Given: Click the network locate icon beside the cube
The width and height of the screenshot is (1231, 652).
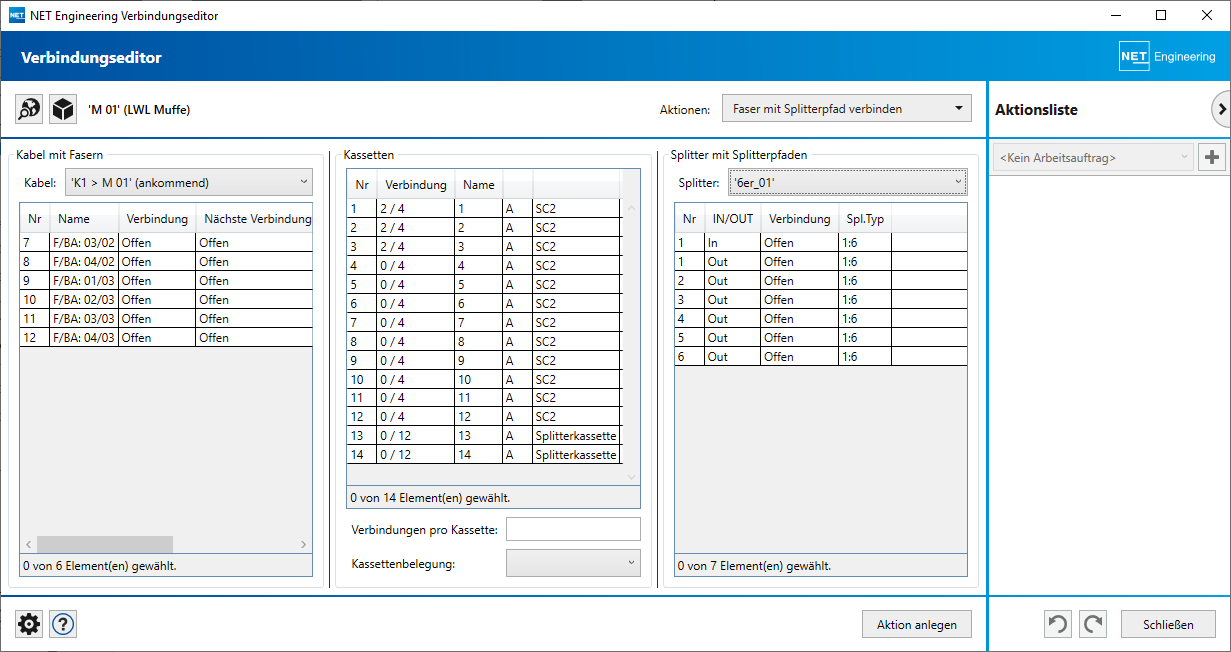Looking at the screenshot, I should [30, 109].
